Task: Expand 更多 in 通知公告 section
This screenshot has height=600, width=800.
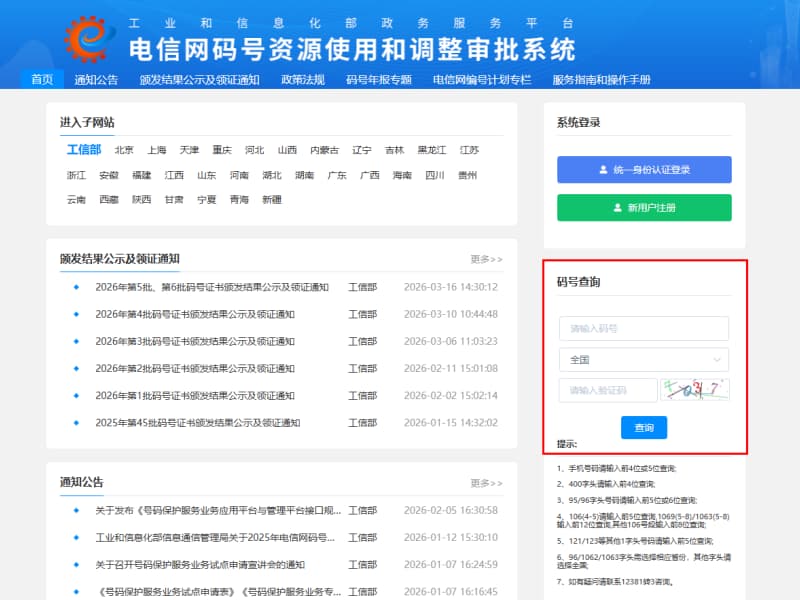Action: click(x=487, y=484)
